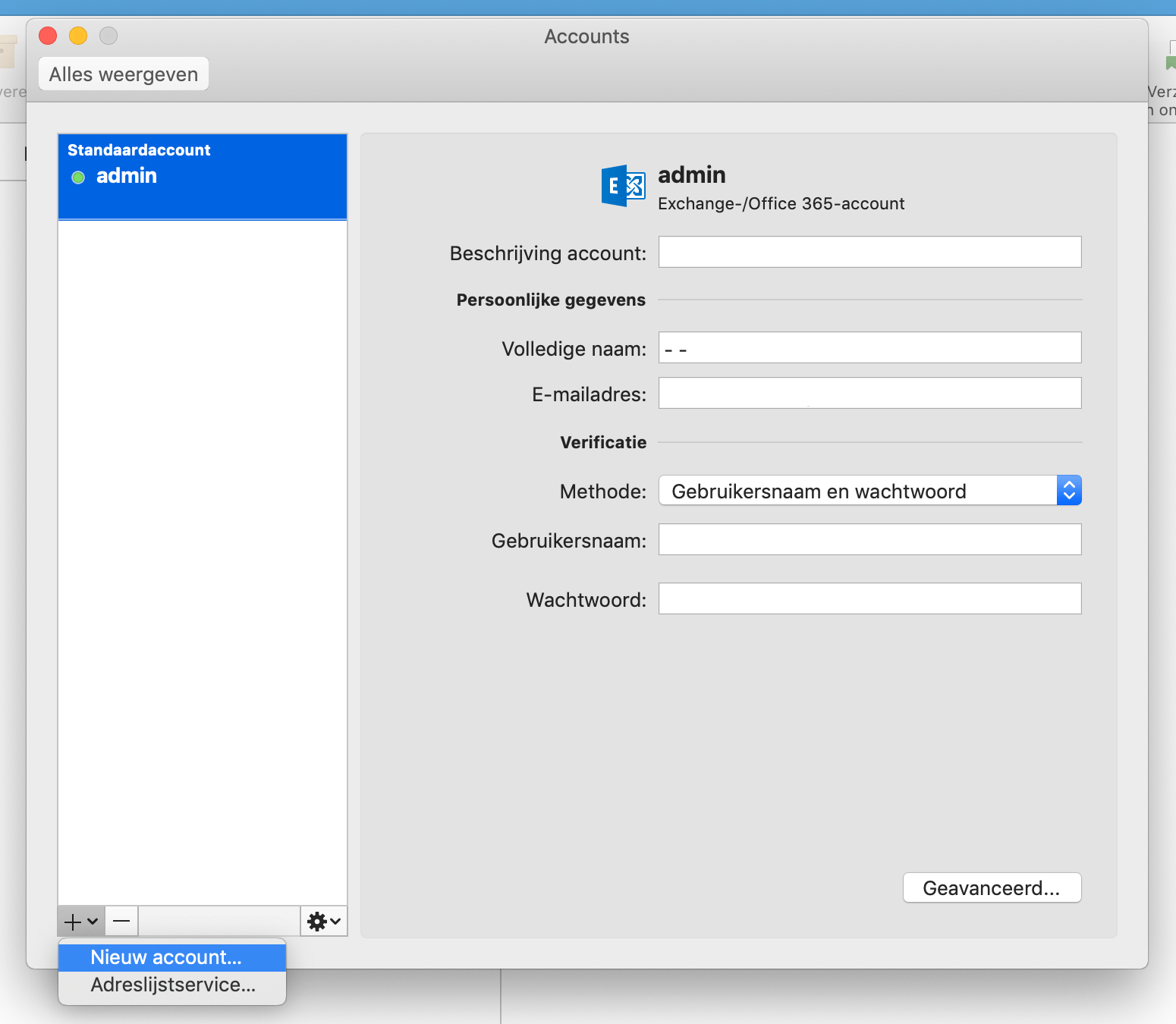
Task: Click the Exchange account logo icon
Action: point(623,186)
